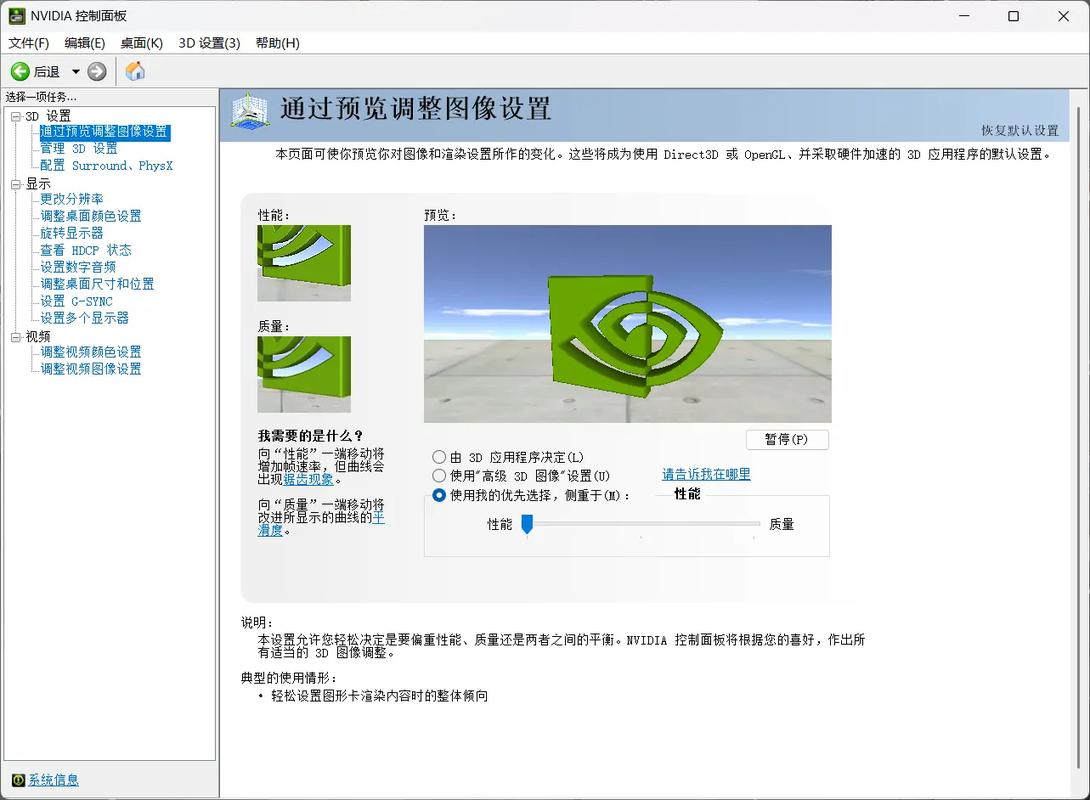
Task: Select 由 3D 应用程序决定 option
Action: point(439,456)
